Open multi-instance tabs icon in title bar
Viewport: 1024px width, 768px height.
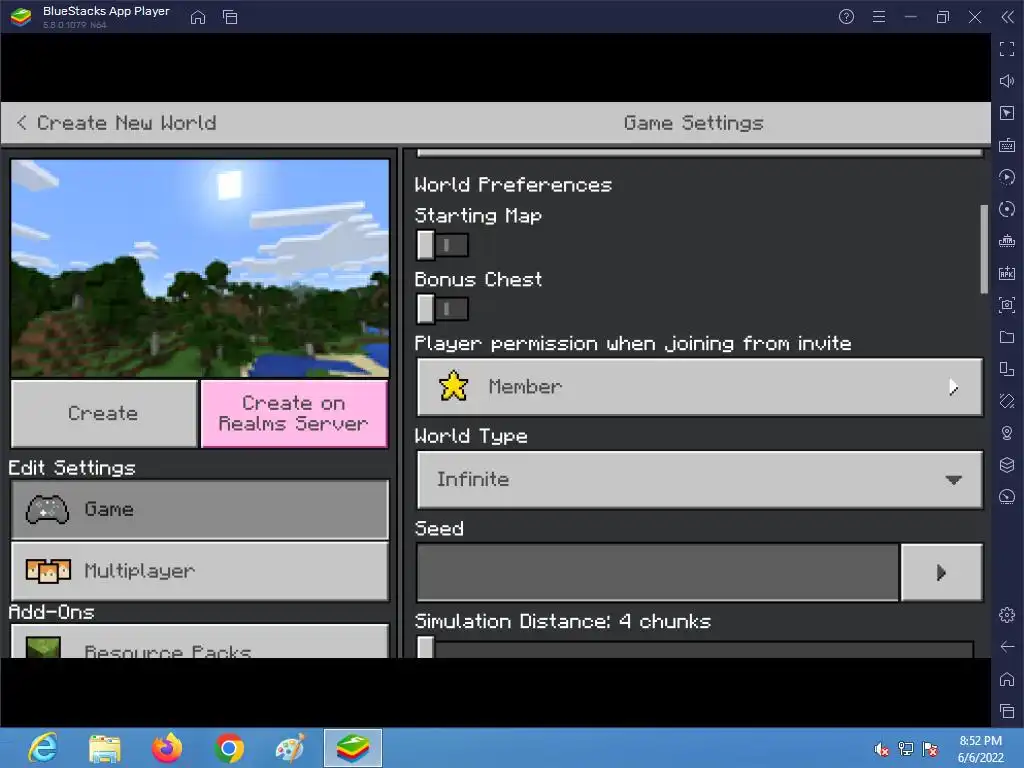click(230, 17)
